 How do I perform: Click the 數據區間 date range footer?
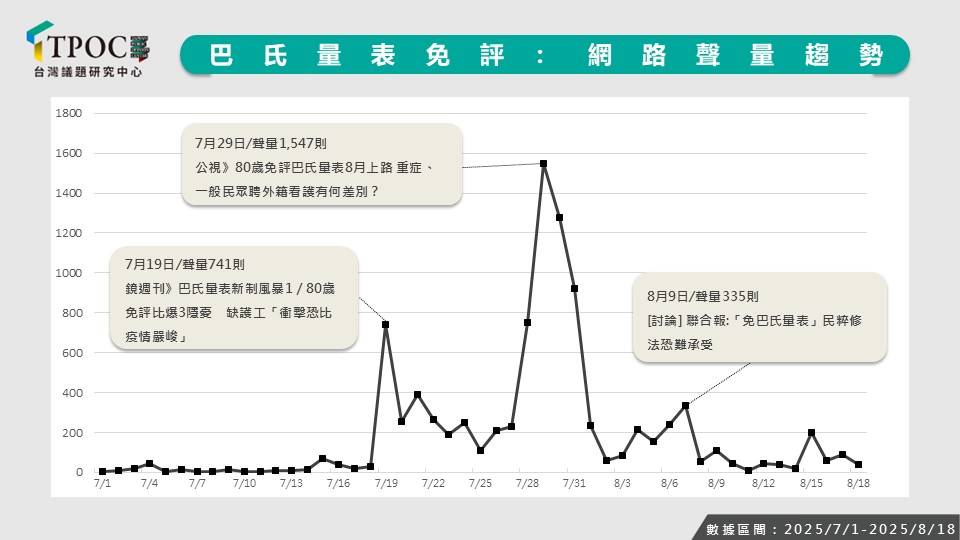pos(825,528)
